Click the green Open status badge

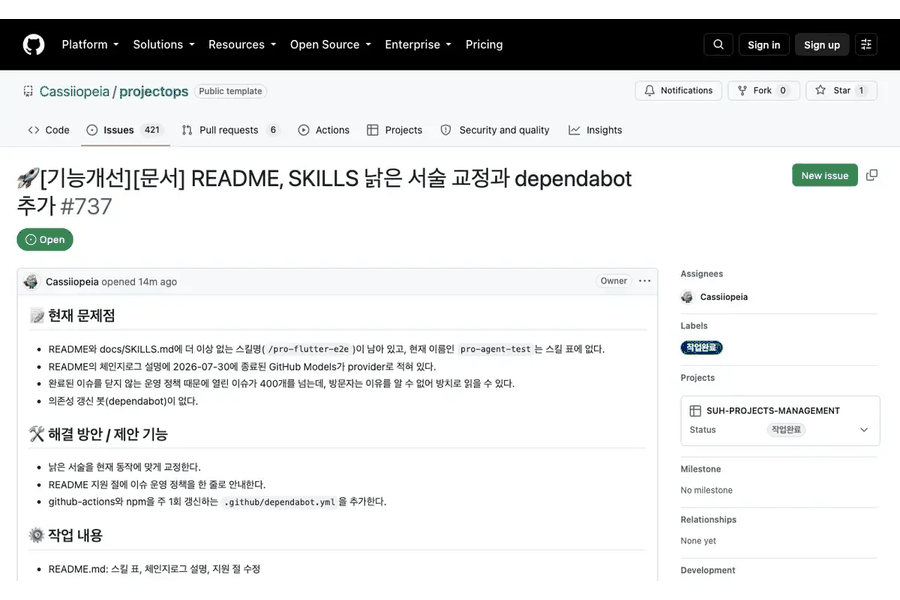click(45, 239)
